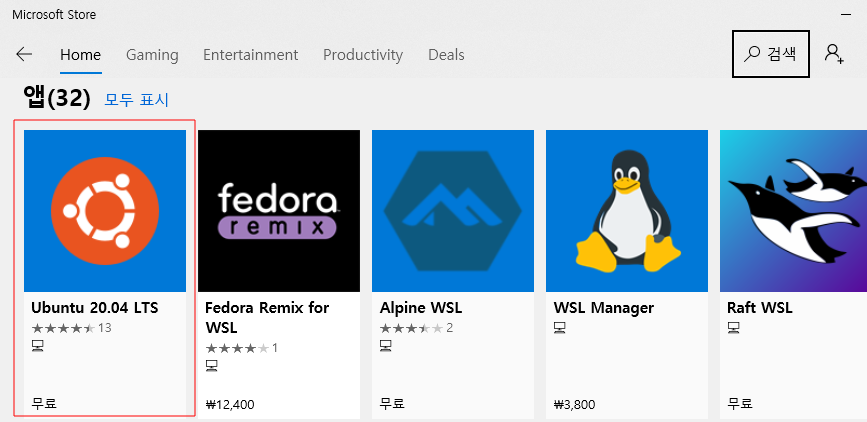
Task: Click the 무료 price under Raft WSL
Action: pyautogui.click(x=740, y=404)
